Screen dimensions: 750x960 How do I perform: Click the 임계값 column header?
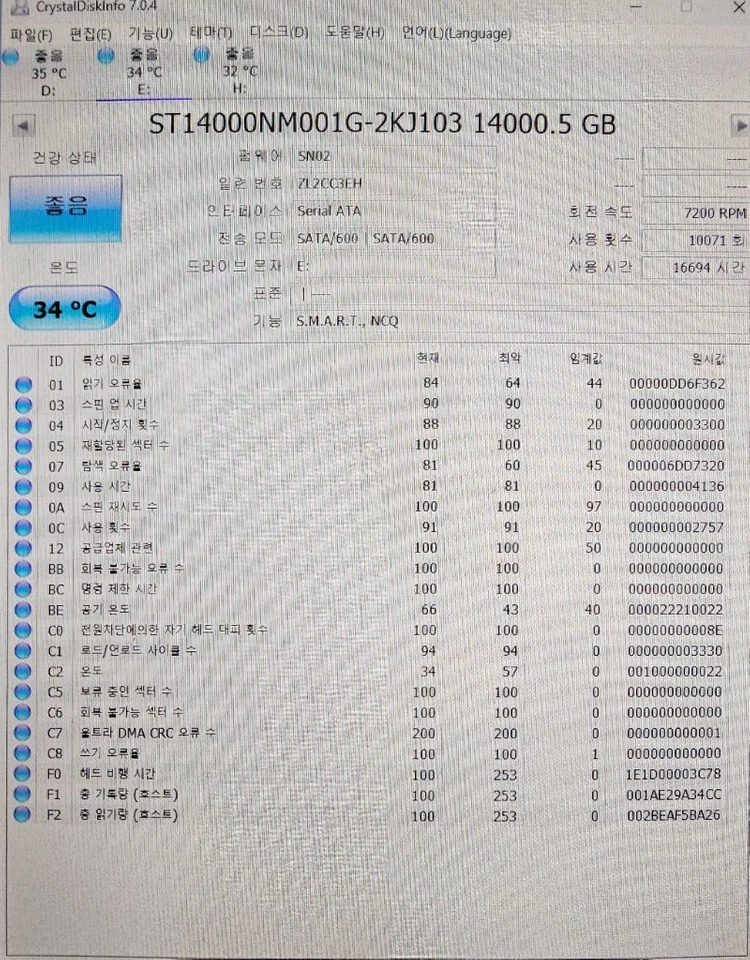[586, 358]
